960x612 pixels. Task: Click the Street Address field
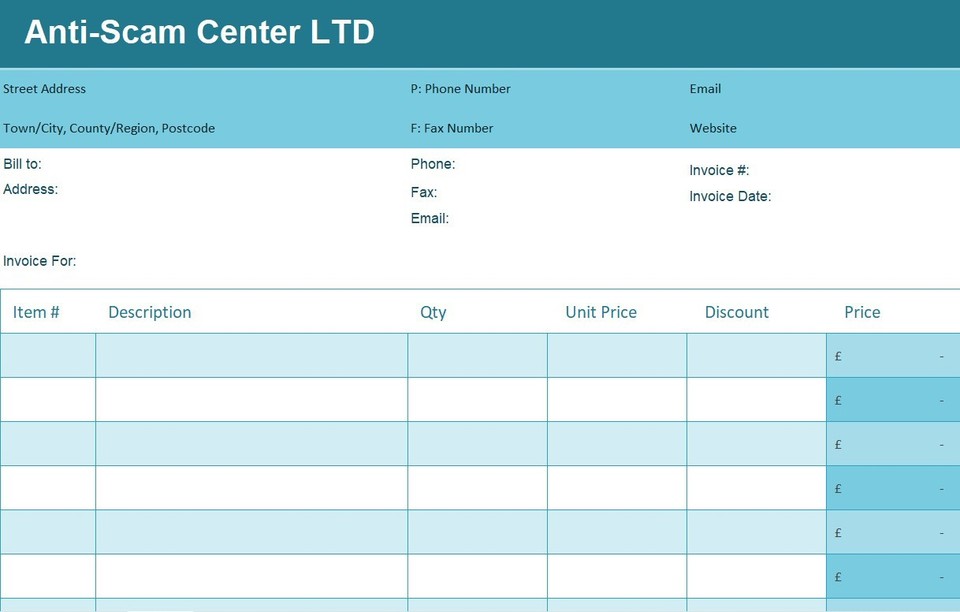(x=44, y=89)
